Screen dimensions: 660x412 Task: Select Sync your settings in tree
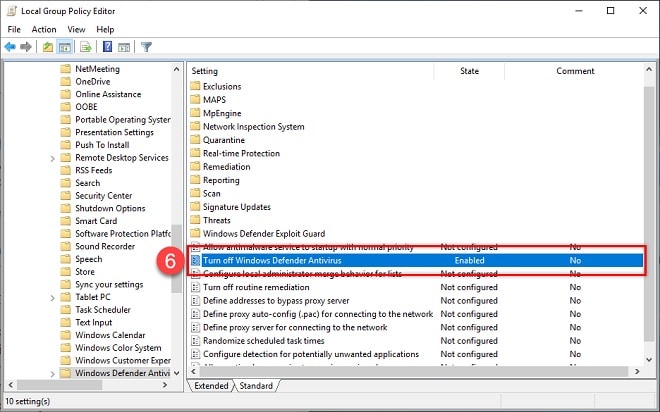coord(109,284)
